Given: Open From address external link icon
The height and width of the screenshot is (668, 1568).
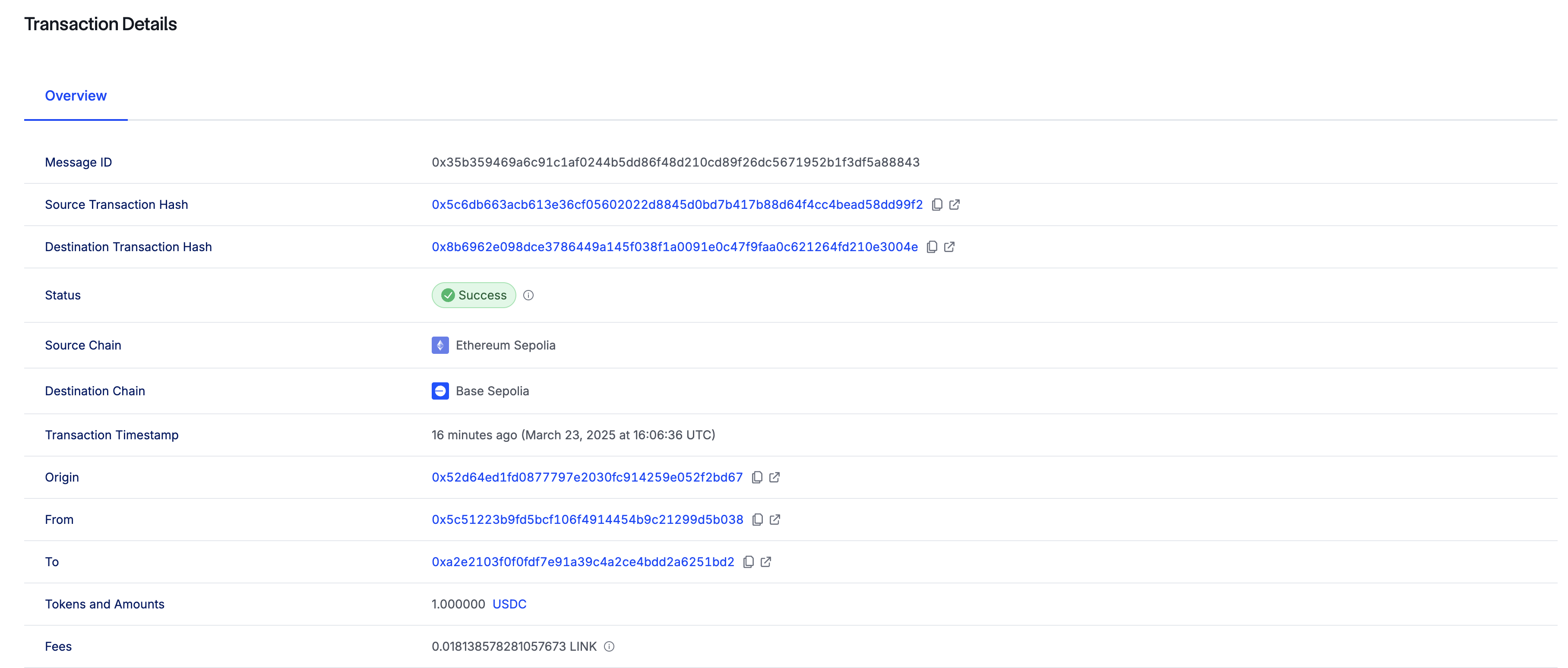Looking at the screenshot, I should pos(775,520).
